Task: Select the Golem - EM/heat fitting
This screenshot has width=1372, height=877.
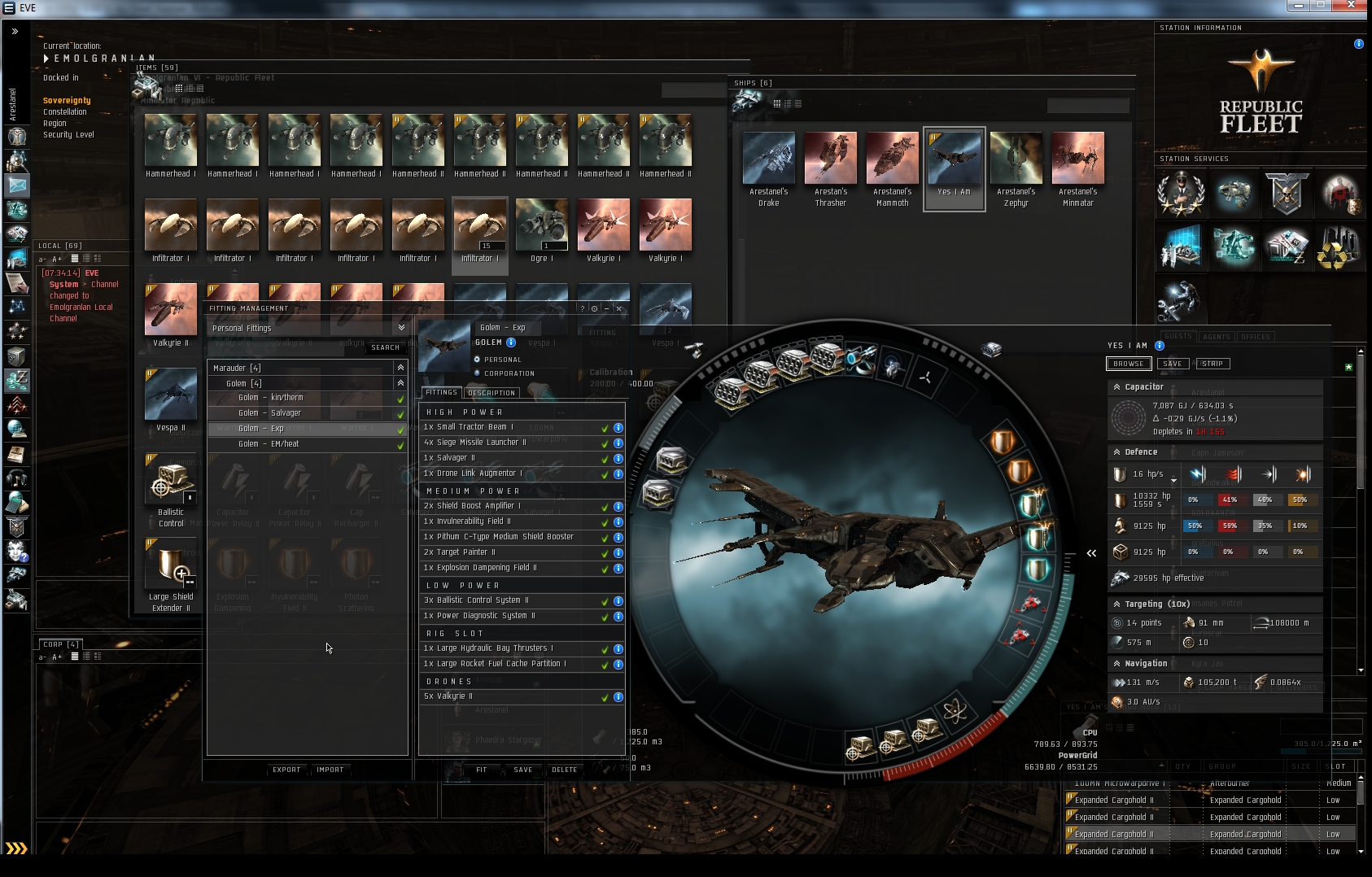Action: tap(308, 444)
